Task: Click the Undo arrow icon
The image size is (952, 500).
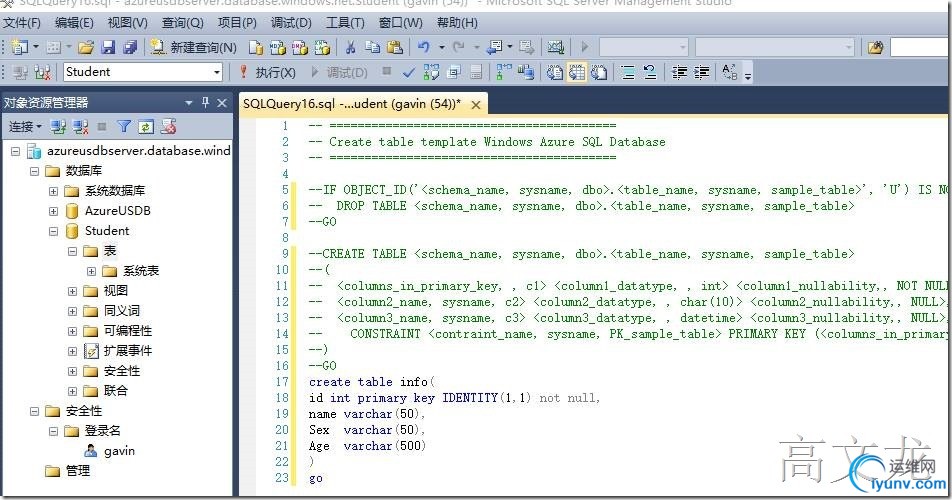Action: 424,47
